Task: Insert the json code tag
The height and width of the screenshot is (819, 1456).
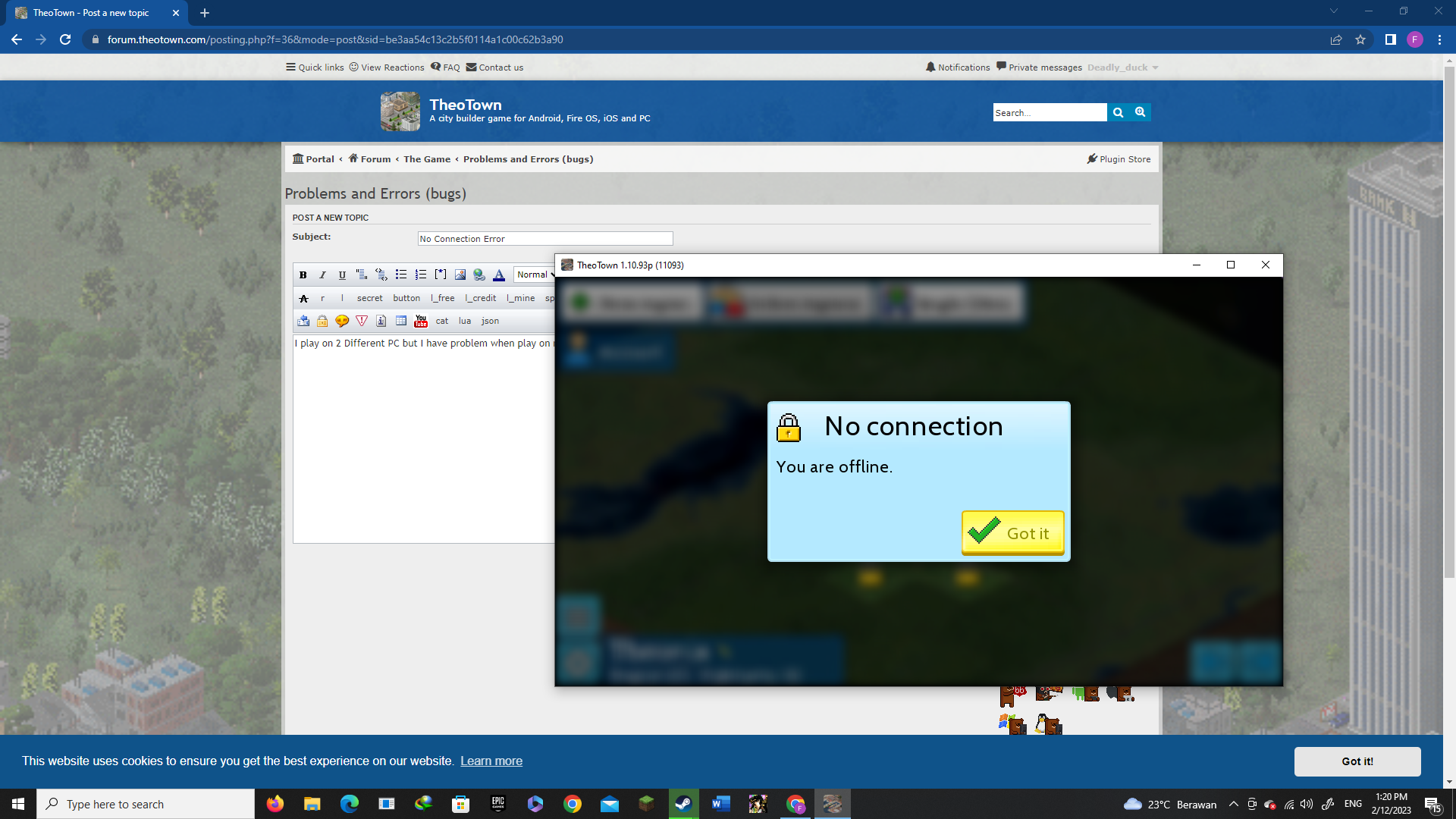Action: (x=491, y=321)
